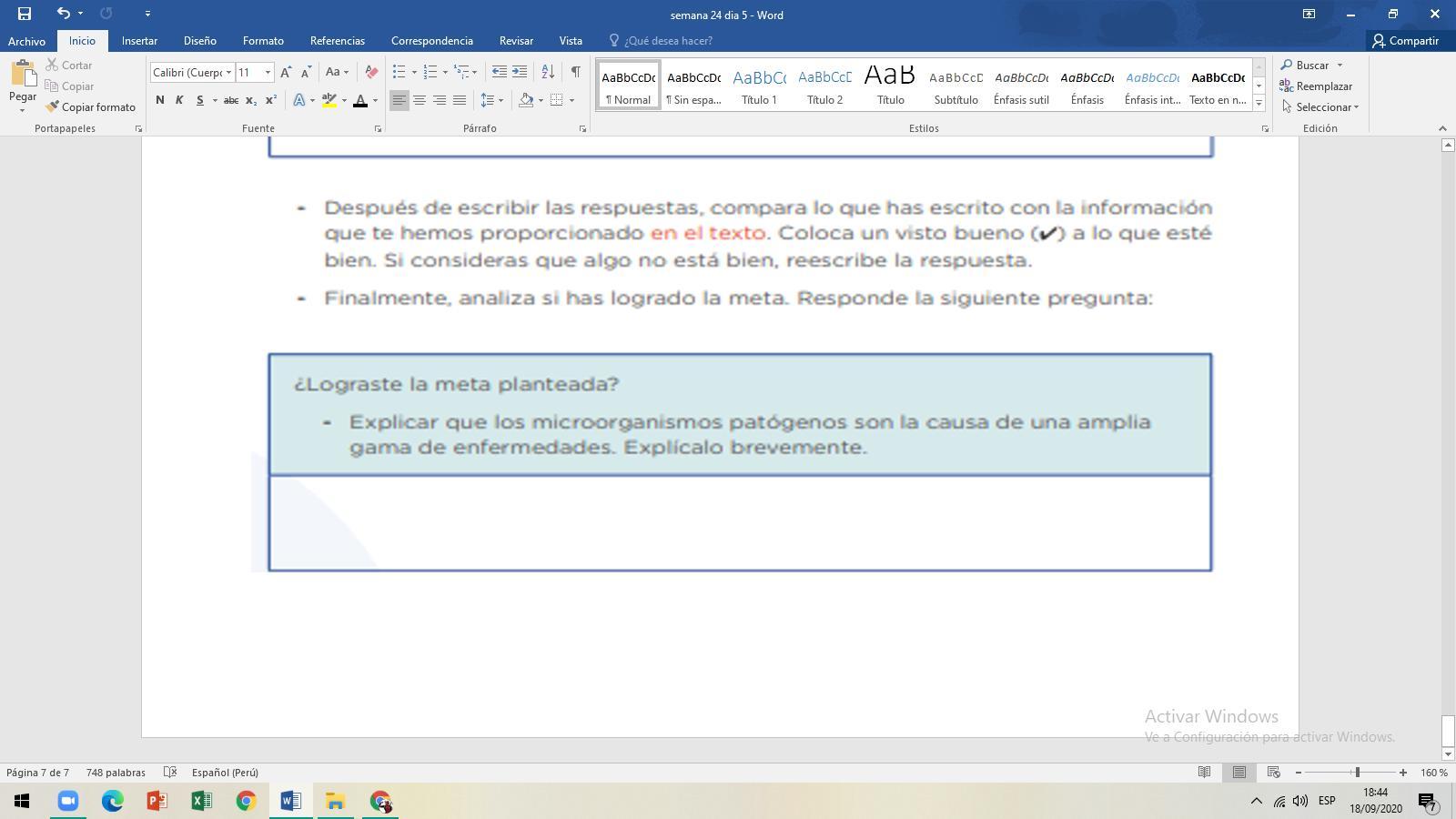This screenshot has width=1456, height=819.
Task: Toggle underline (S) formatting
Action: pos(199,100)
